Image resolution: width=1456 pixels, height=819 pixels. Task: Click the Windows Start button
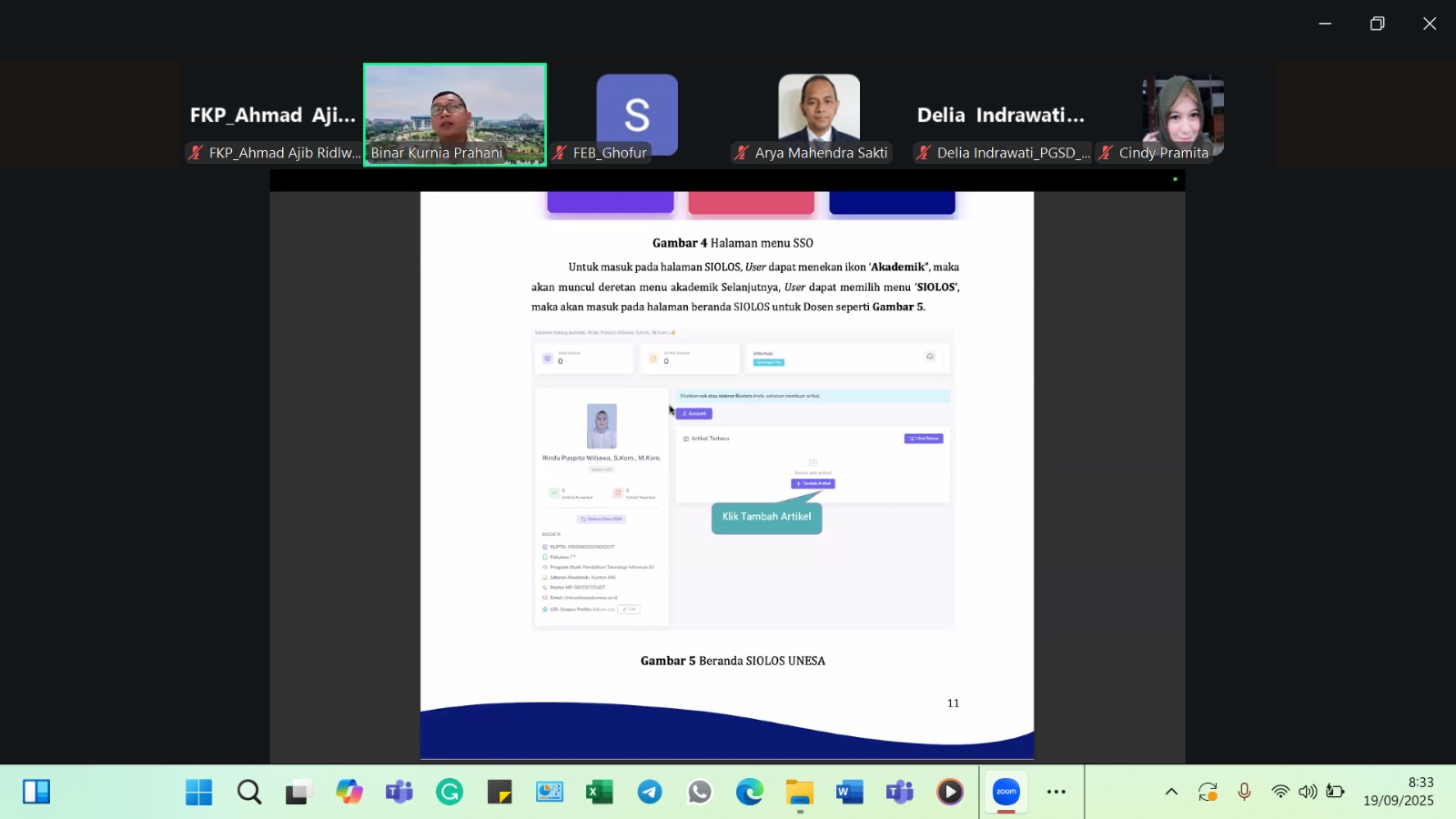198,792
